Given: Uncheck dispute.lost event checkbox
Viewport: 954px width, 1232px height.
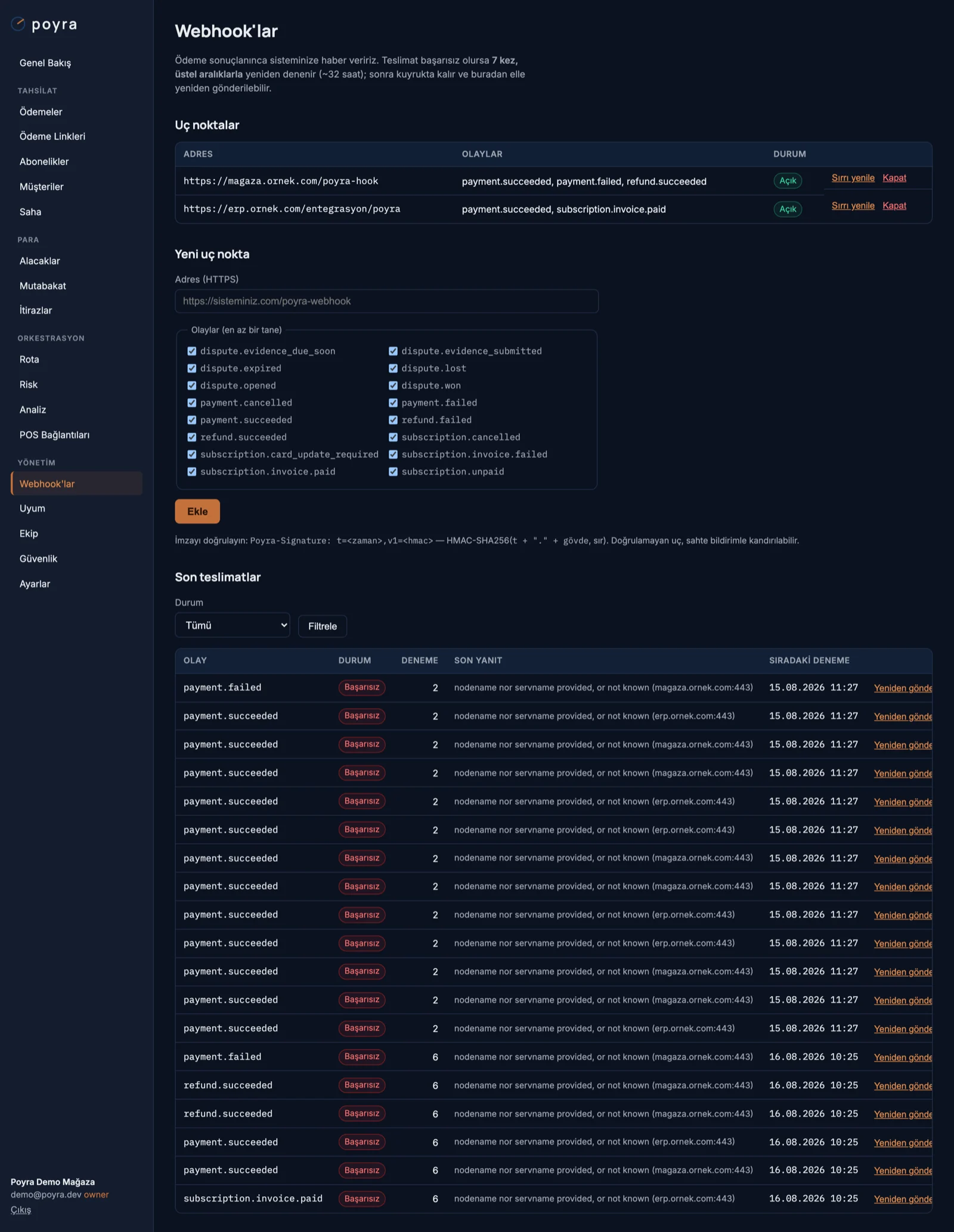Looking at the screenshot, I should tap(393, 368).
